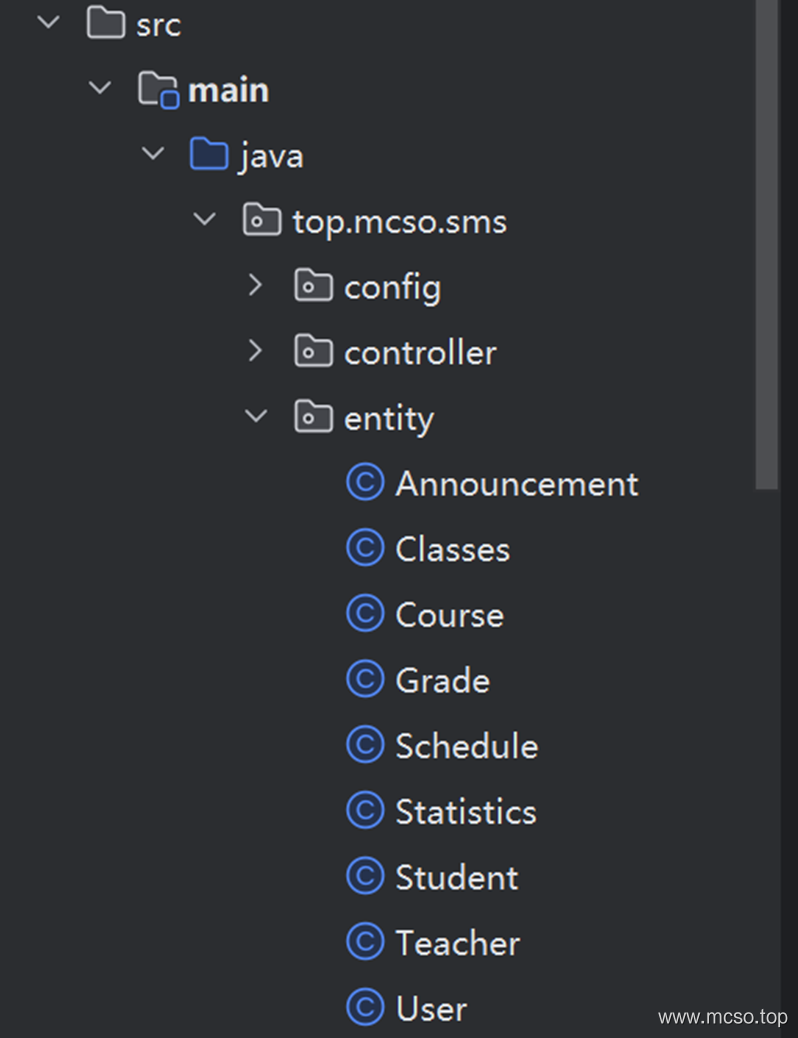Select the User class file
This screenshot has height=1038, width=798.
click(x=407, y=1007)
